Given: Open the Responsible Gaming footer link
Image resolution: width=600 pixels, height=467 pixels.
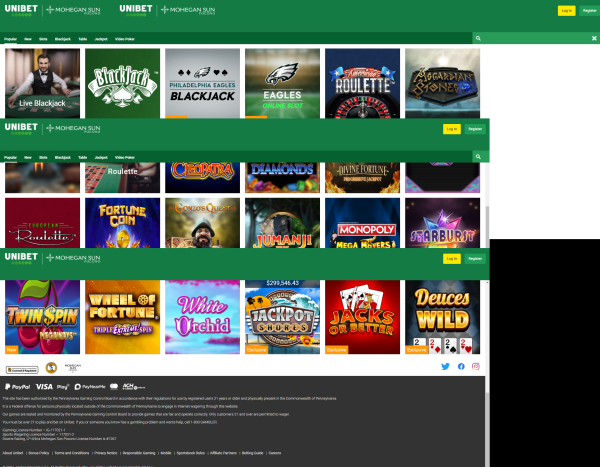Looking at the screenshot, I should point(139,453).
